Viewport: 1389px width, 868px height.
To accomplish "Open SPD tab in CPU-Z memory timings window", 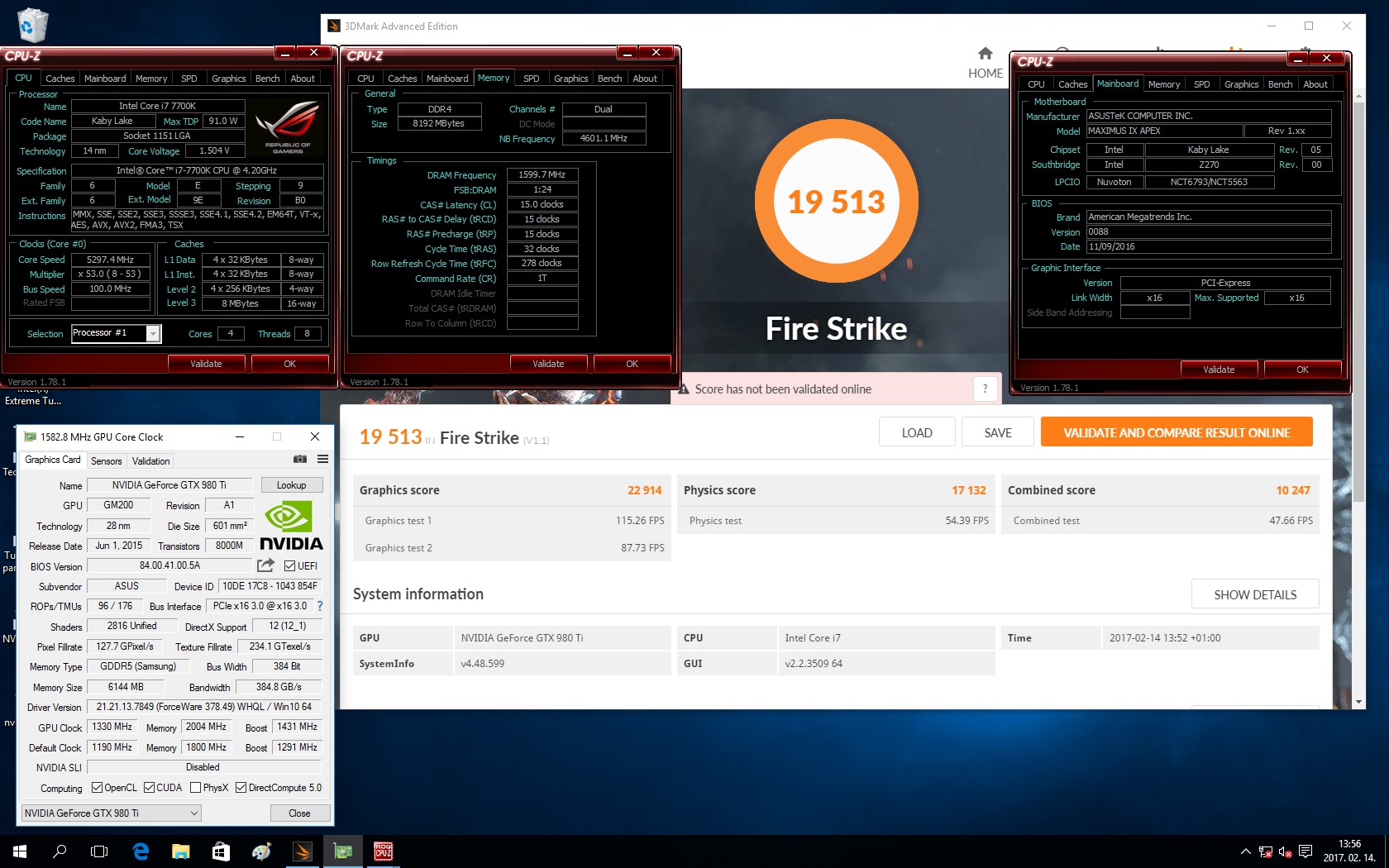I will [532, 79].
